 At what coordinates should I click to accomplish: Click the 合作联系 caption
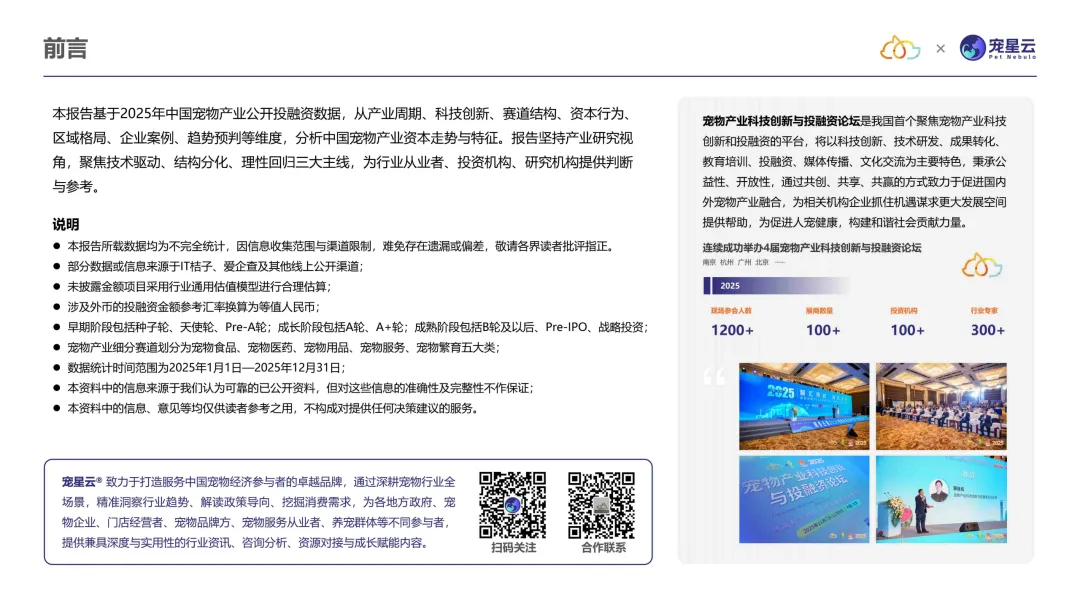(603, 547)
